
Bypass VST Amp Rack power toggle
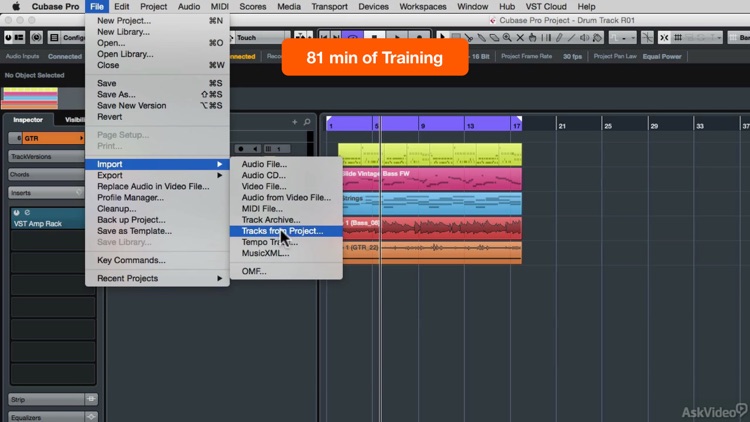17,212
